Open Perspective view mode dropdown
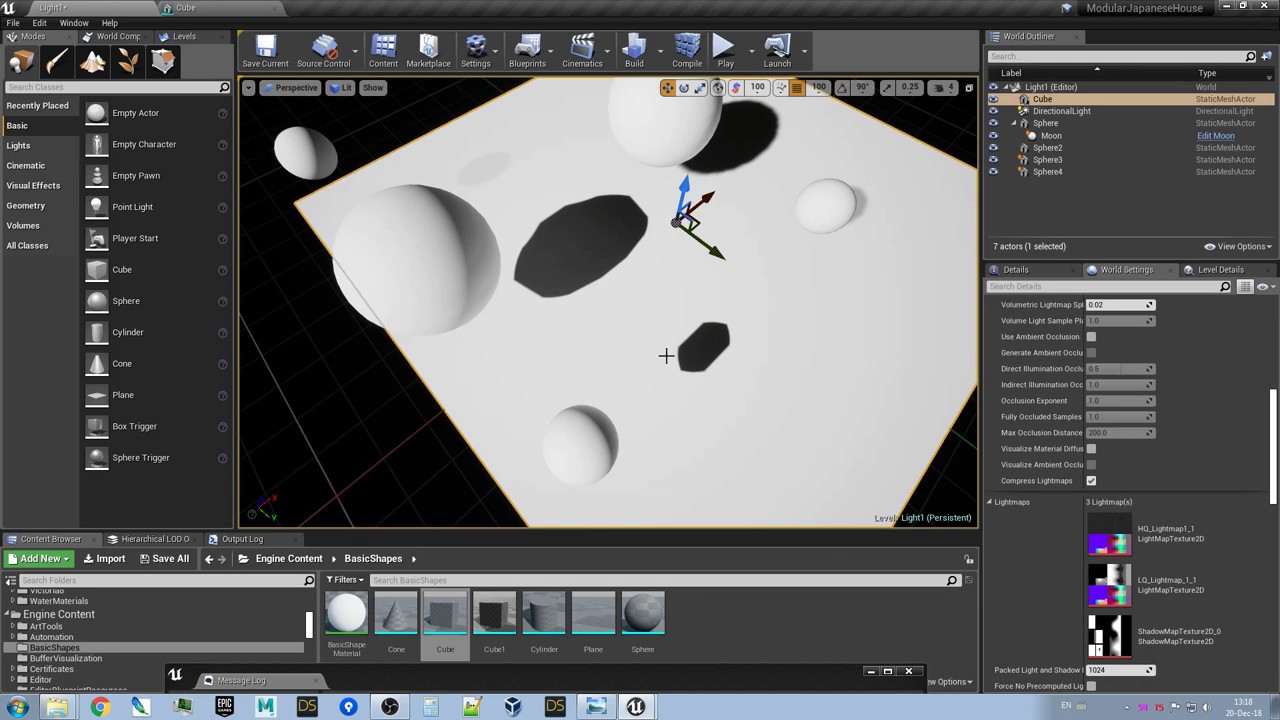This screenshot has width=1280, height=720. click(x=290, y=88)
